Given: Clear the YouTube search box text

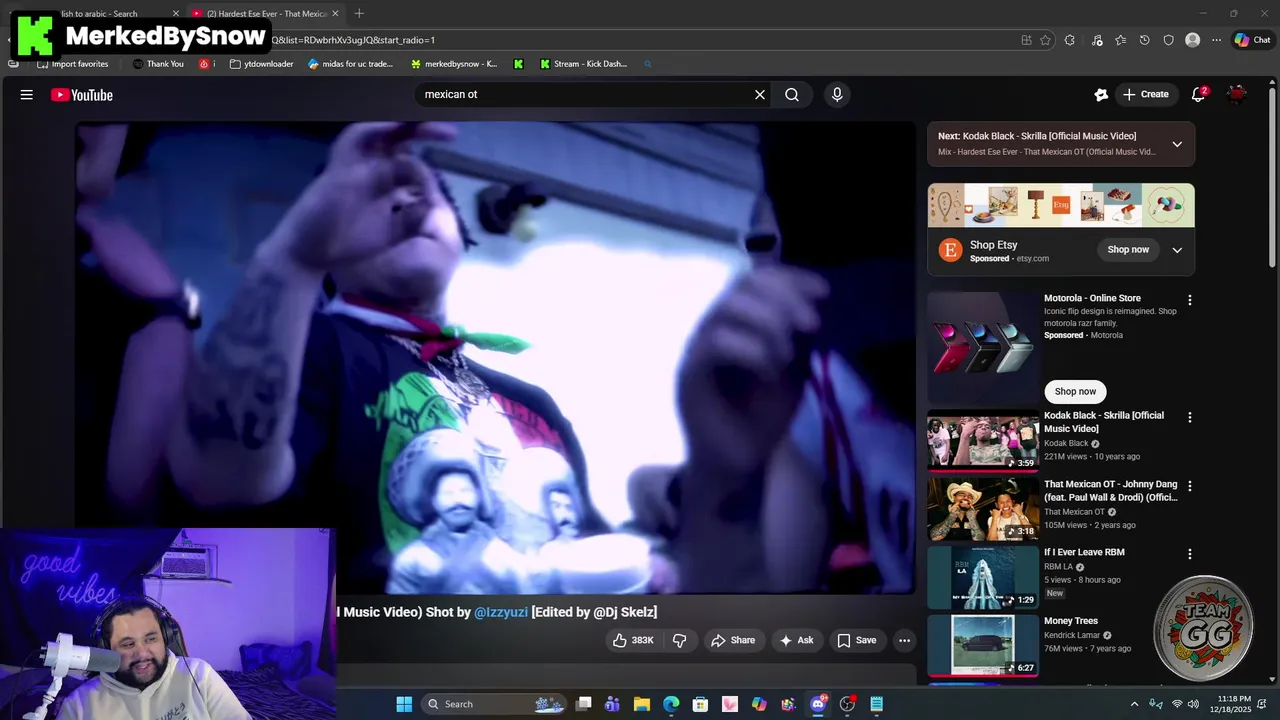Looking at the screenshot, I should 760,95.
